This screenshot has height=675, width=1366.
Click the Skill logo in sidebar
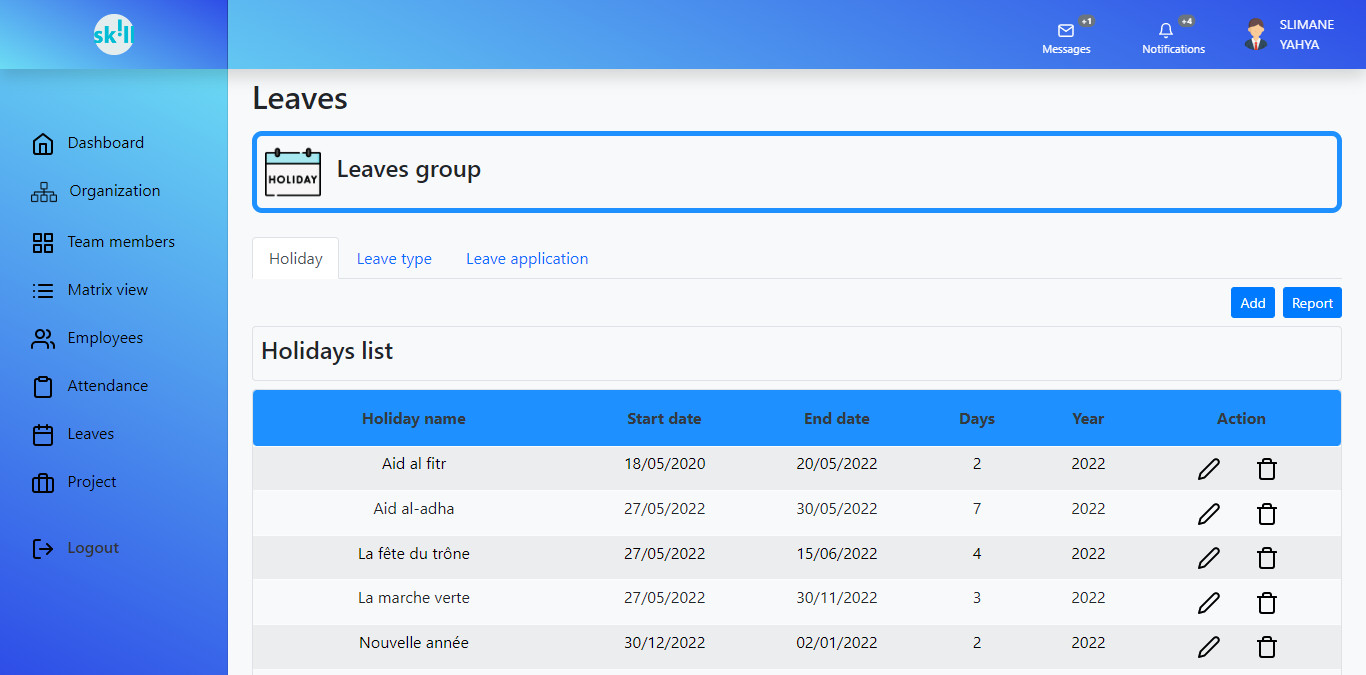(x=113, y=35)
